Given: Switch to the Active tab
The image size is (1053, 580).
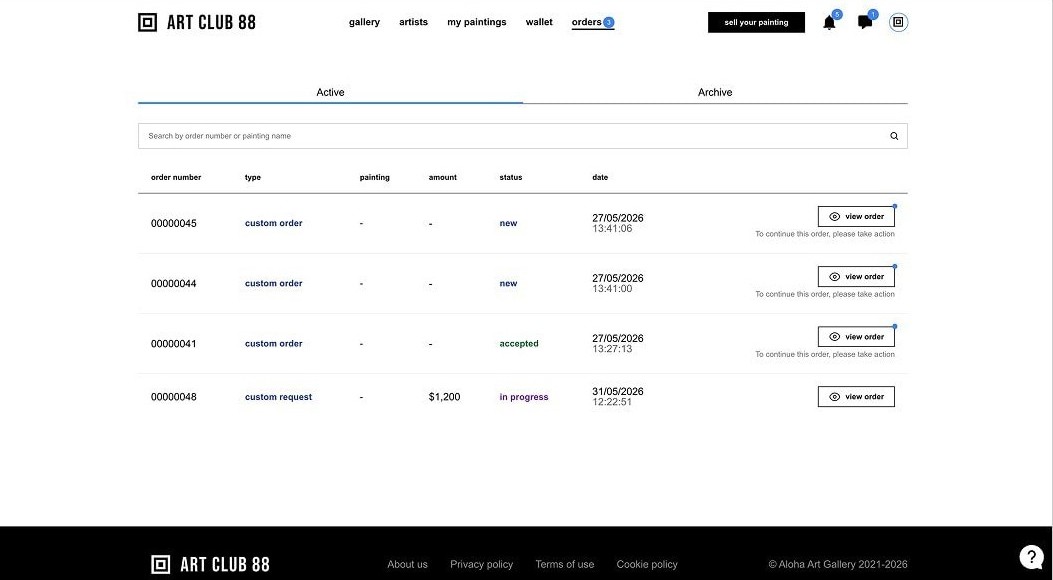Looking at the screenshot, I should coord(330,92).
